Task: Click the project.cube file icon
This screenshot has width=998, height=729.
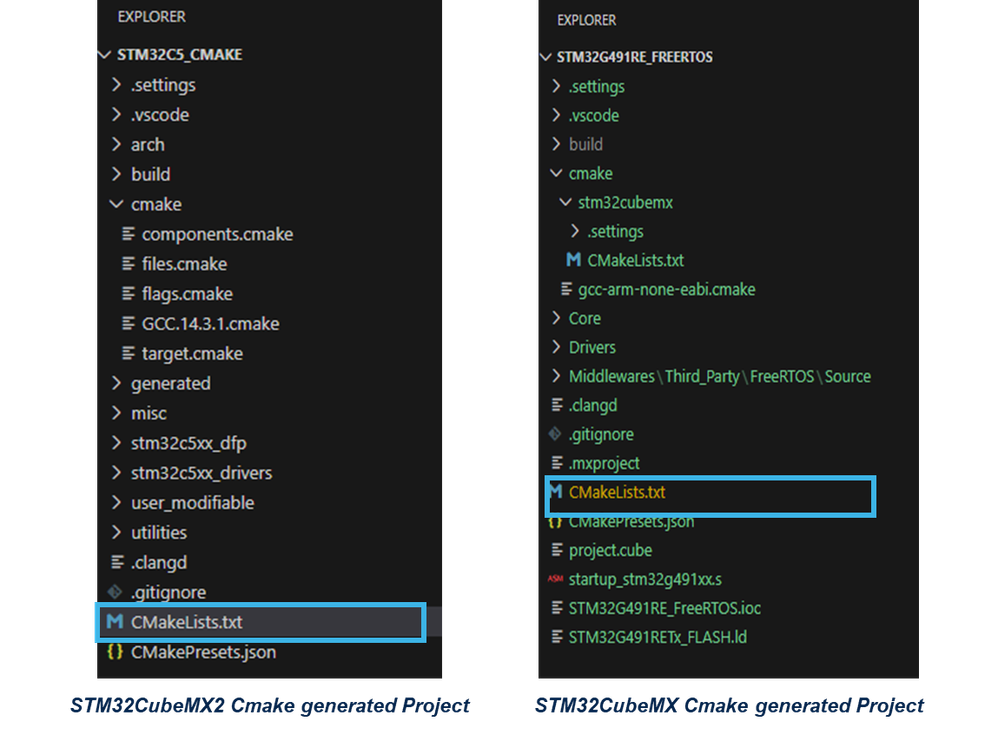Action: click(557, 550)
